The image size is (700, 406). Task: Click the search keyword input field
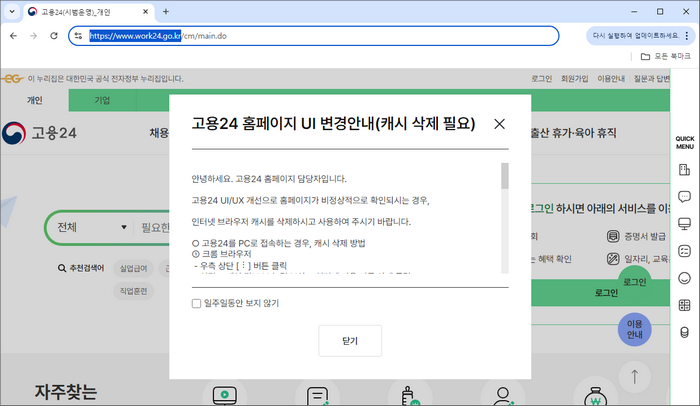[154, 228]
